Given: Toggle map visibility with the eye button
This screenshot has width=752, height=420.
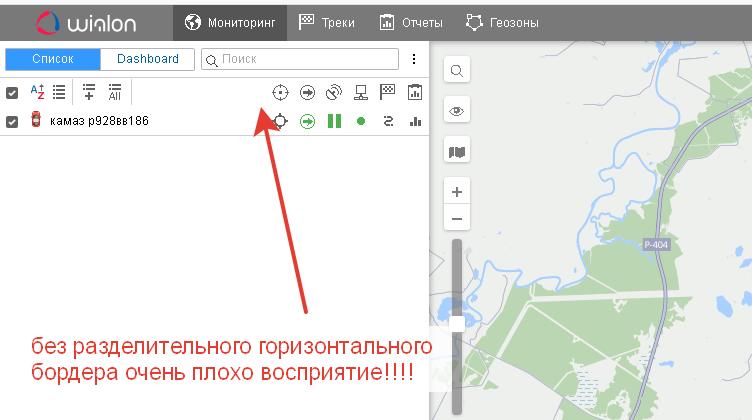Looking at the screenshot, I should click(x=457, y=111).
